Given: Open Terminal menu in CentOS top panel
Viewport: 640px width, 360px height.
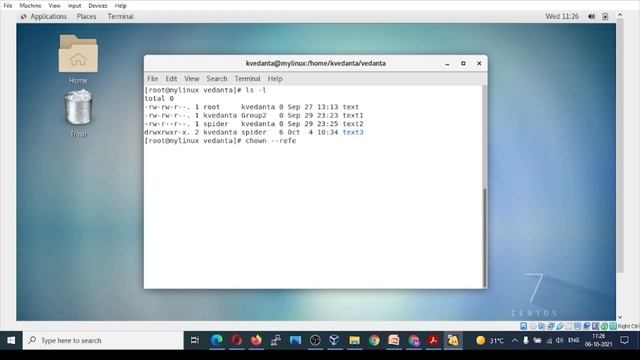Looking at the screenshot, I should 120,16.
